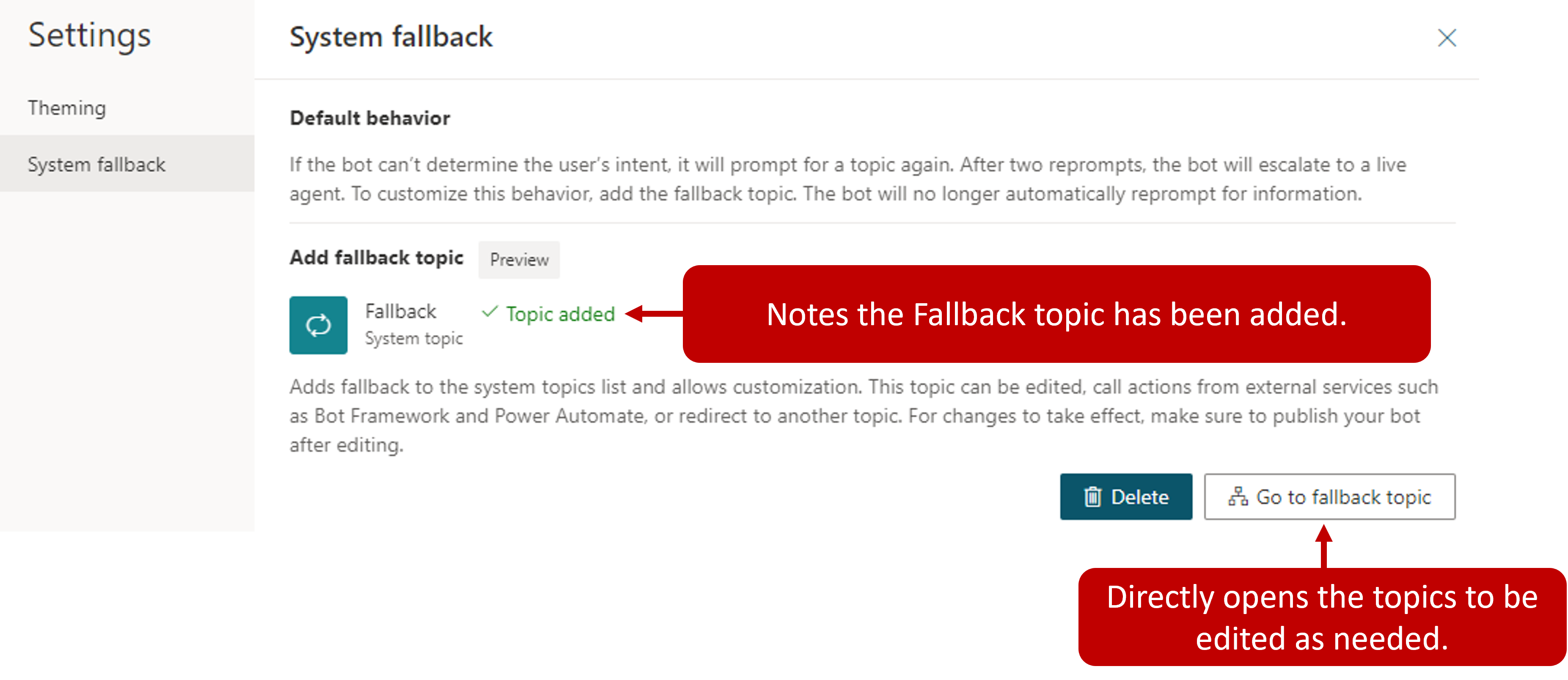Click the default behavior description paragraph
1568x680 pixels.
coord(848,179)
